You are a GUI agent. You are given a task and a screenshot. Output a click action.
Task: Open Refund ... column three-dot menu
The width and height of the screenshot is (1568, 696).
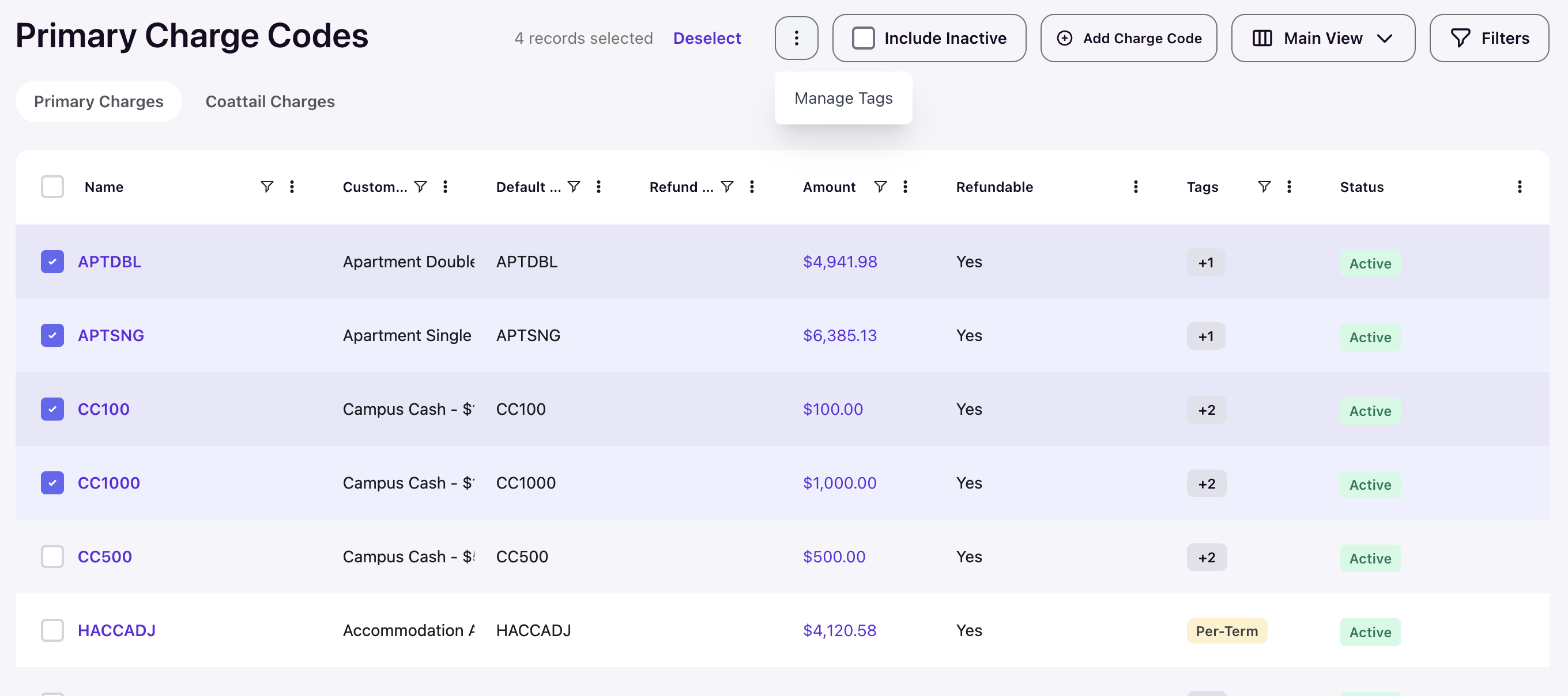point(752,186)
